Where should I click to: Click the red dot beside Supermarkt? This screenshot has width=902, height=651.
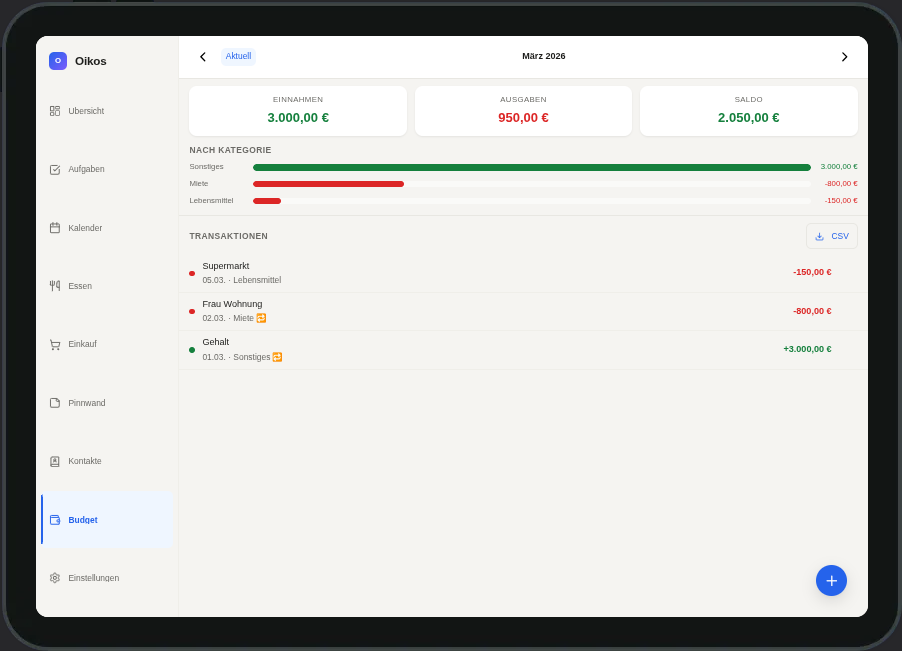[192, 274]
